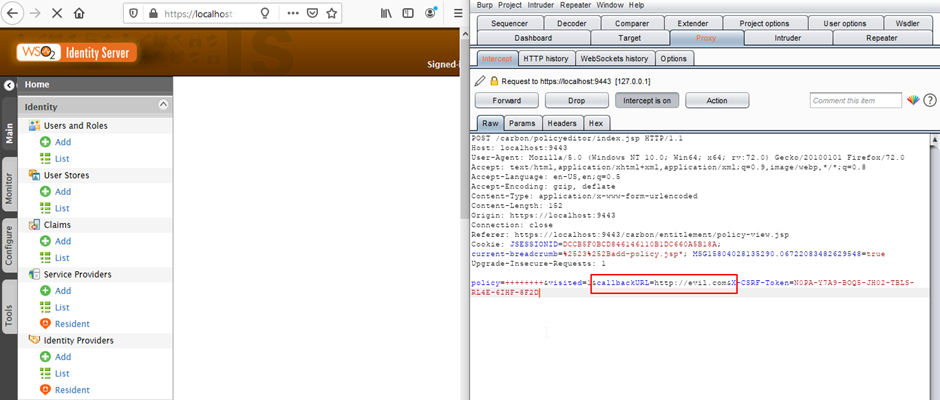Switch to WebSockets history sub-tab

pos(614,59)
